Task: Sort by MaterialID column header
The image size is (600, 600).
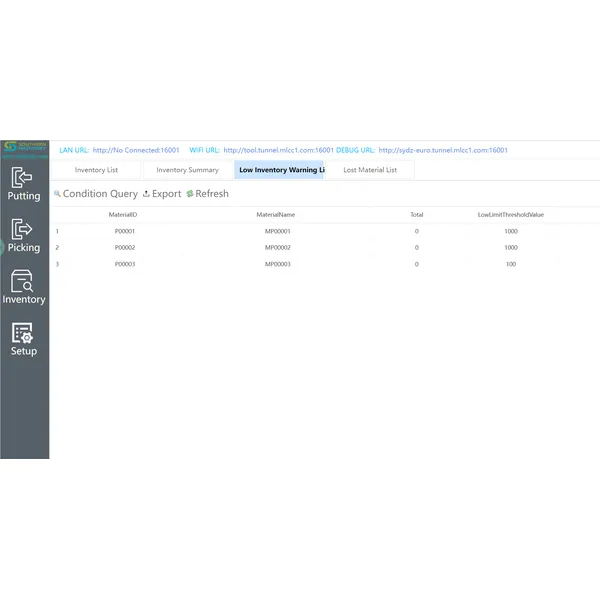Action: coord(123,215)
